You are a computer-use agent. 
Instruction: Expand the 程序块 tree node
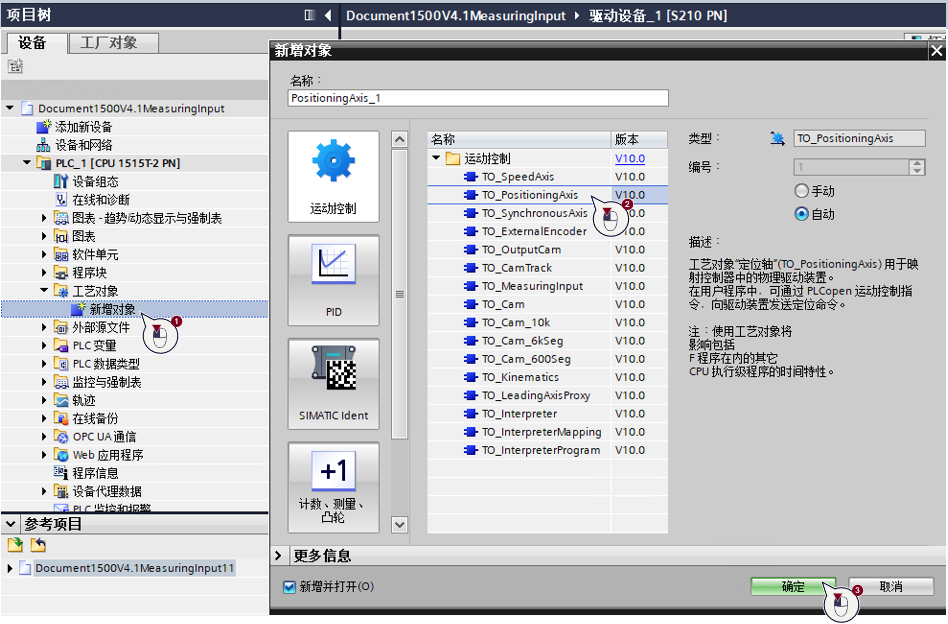coord(44,273)
